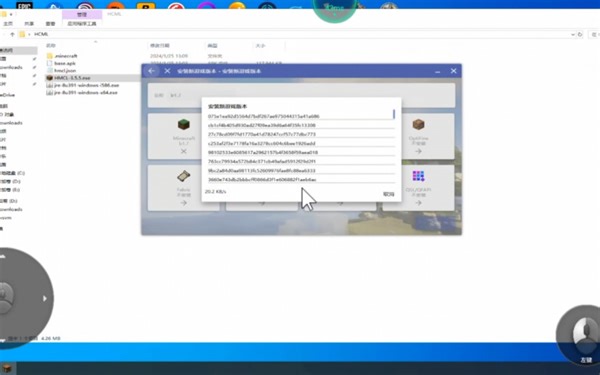600x375 pixels.
Task: Click download row starting with cb1c
Action: pyautogui.click(x=301, y=125)
